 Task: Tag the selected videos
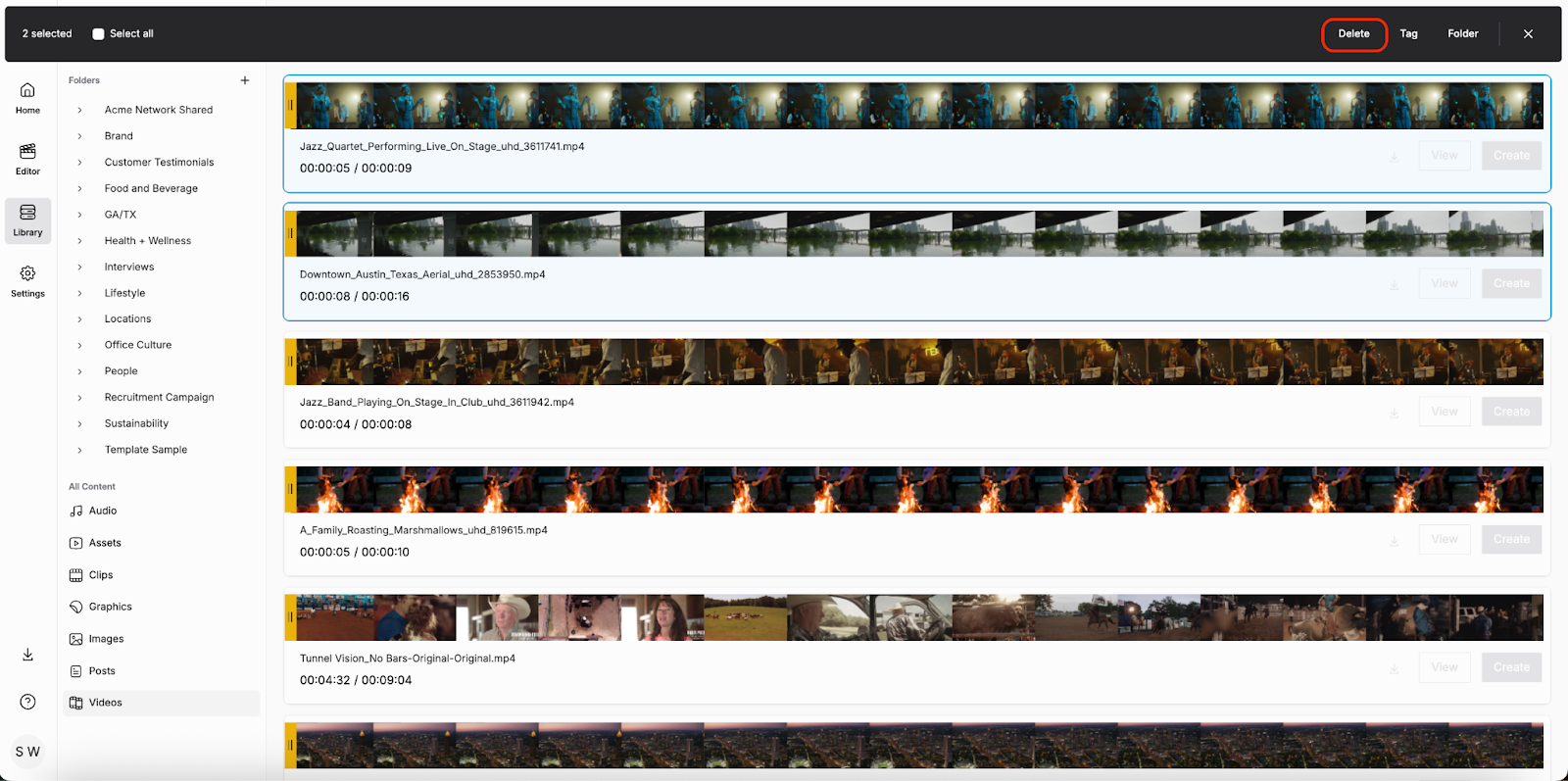click(1408, 34)
